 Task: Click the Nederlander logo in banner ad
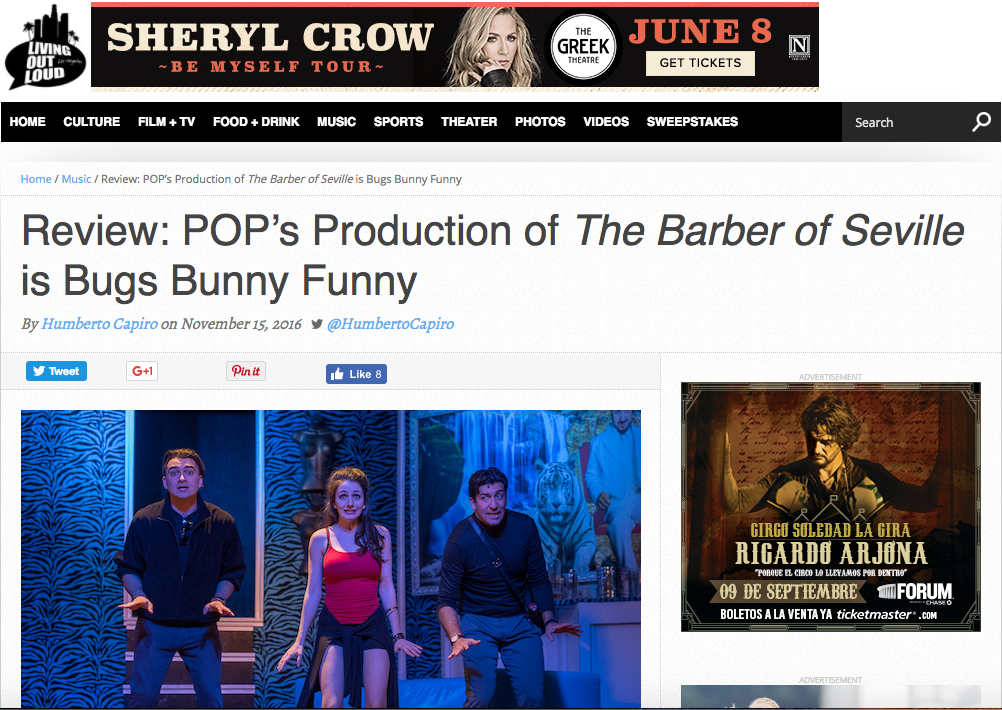pos(799,47)
